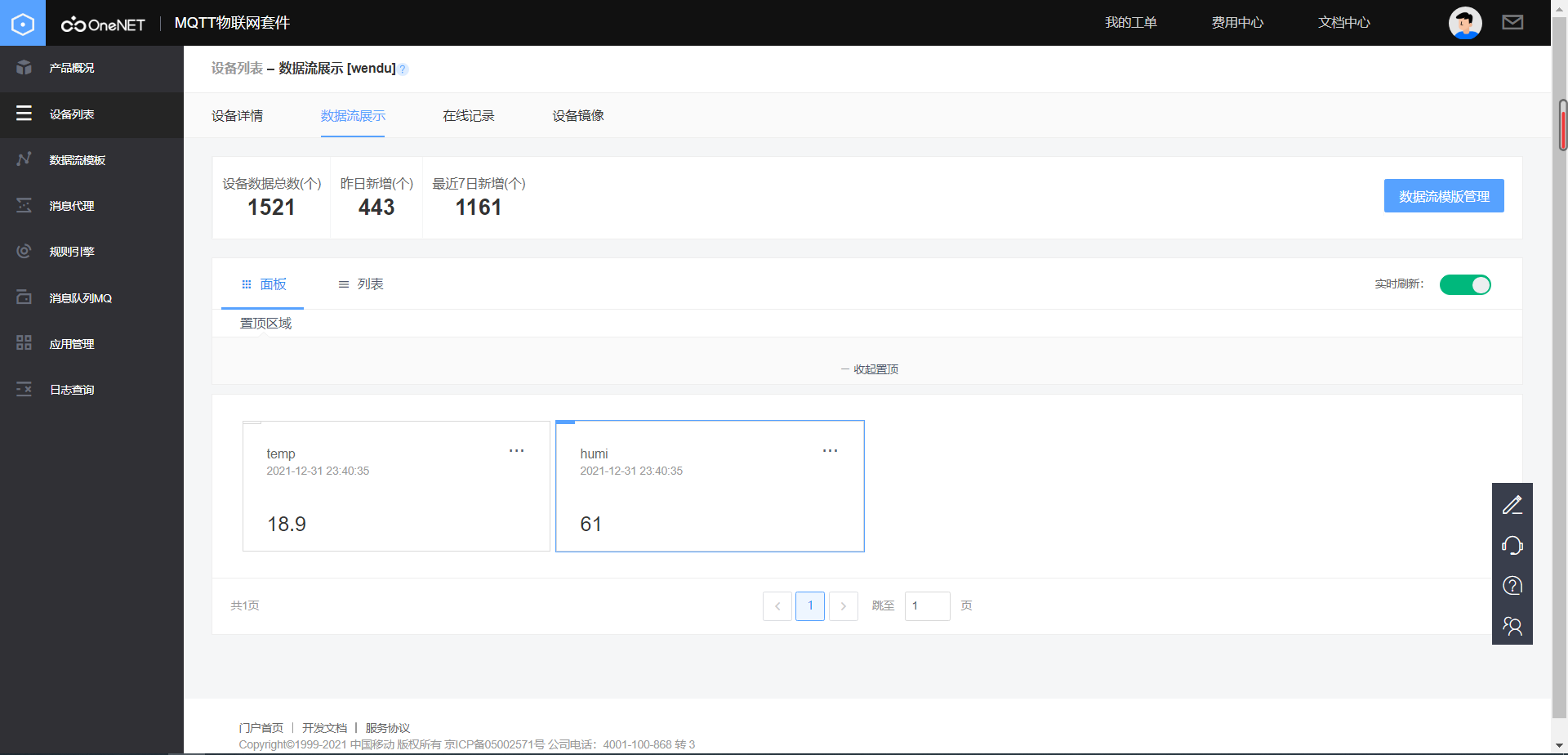Click the 数据流模版管理 button
Viewport: 1568px width, 755px height.
[1444, 196]
